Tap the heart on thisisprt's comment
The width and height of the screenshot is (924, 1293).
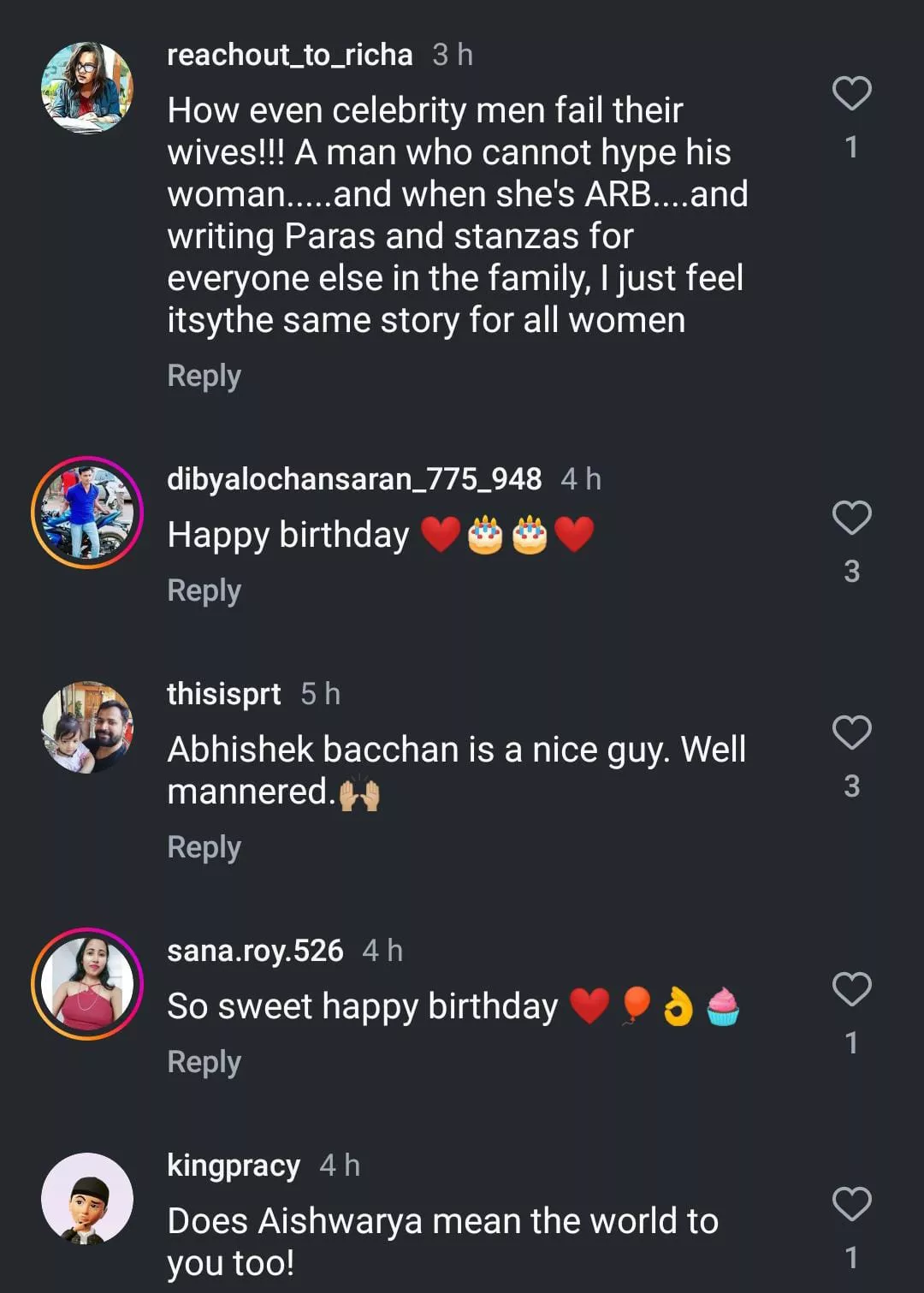coord(851,733)
